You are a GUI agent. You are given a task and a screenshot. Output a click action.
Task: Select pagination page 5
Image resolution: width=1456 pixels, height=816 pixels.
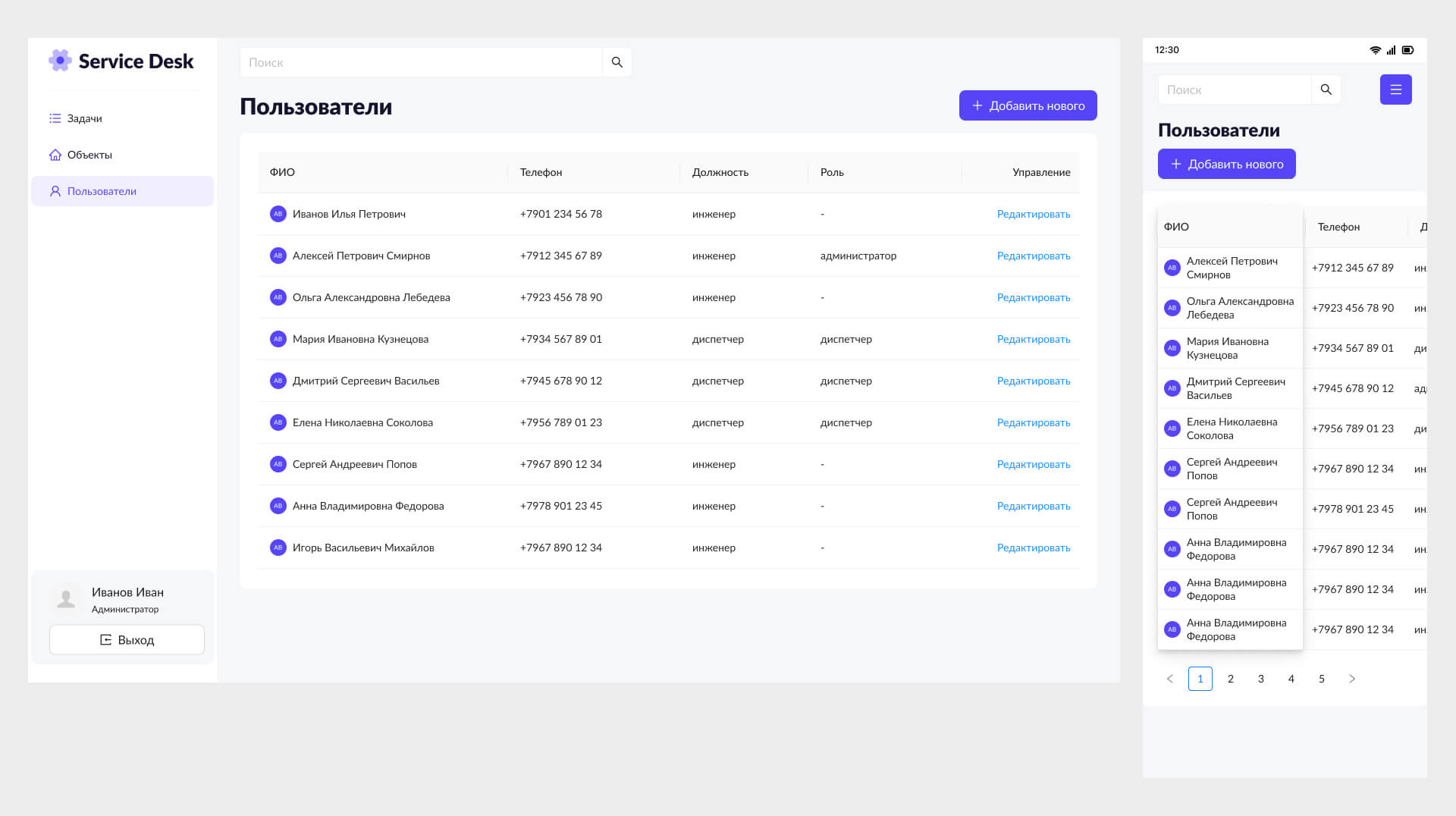pyautogui.click(x=1321, y=679)
